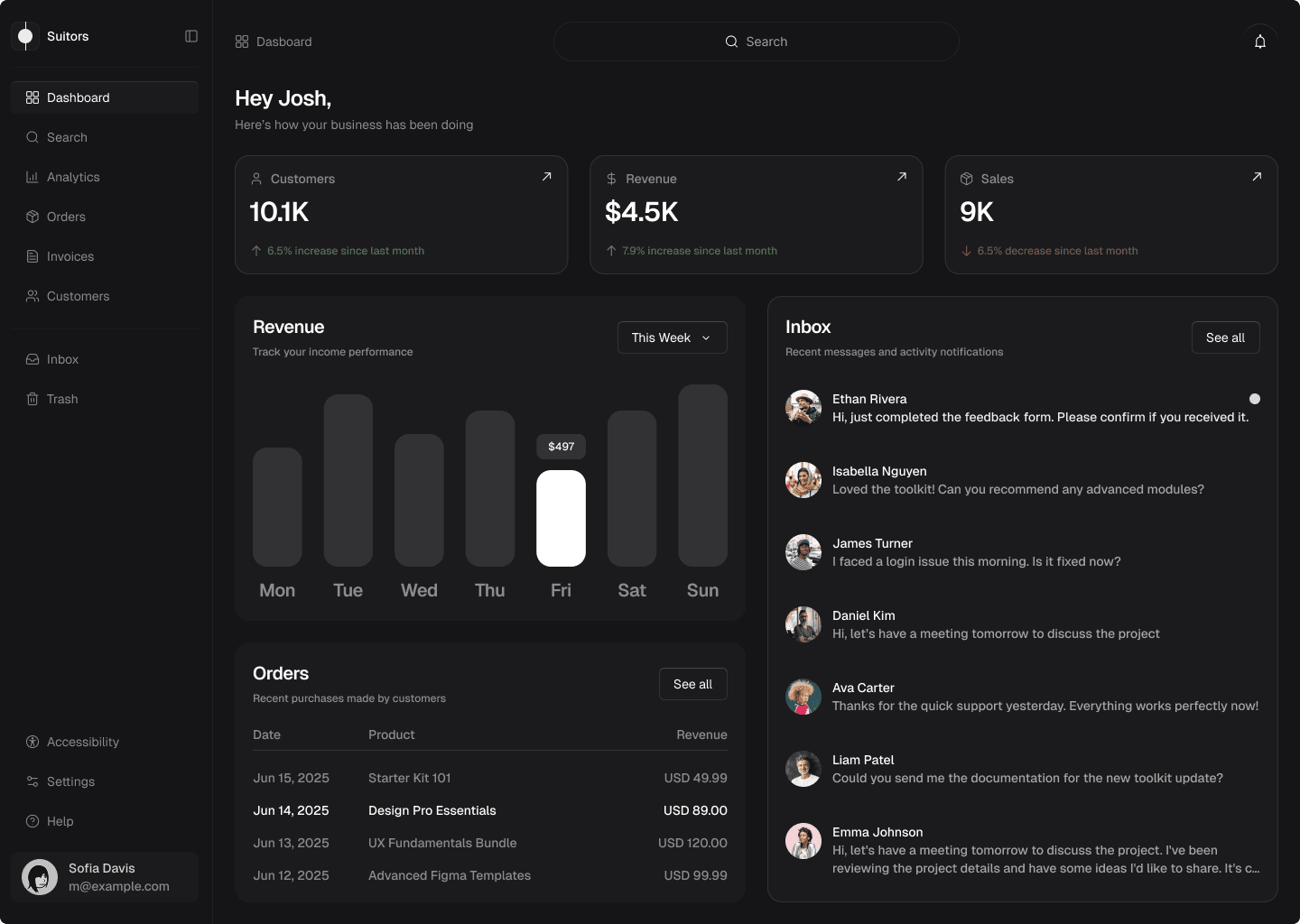Open Customers card arrow icon
Image resolution: width=1300 pixels, height=924 pixels.
tap(546, 177)
